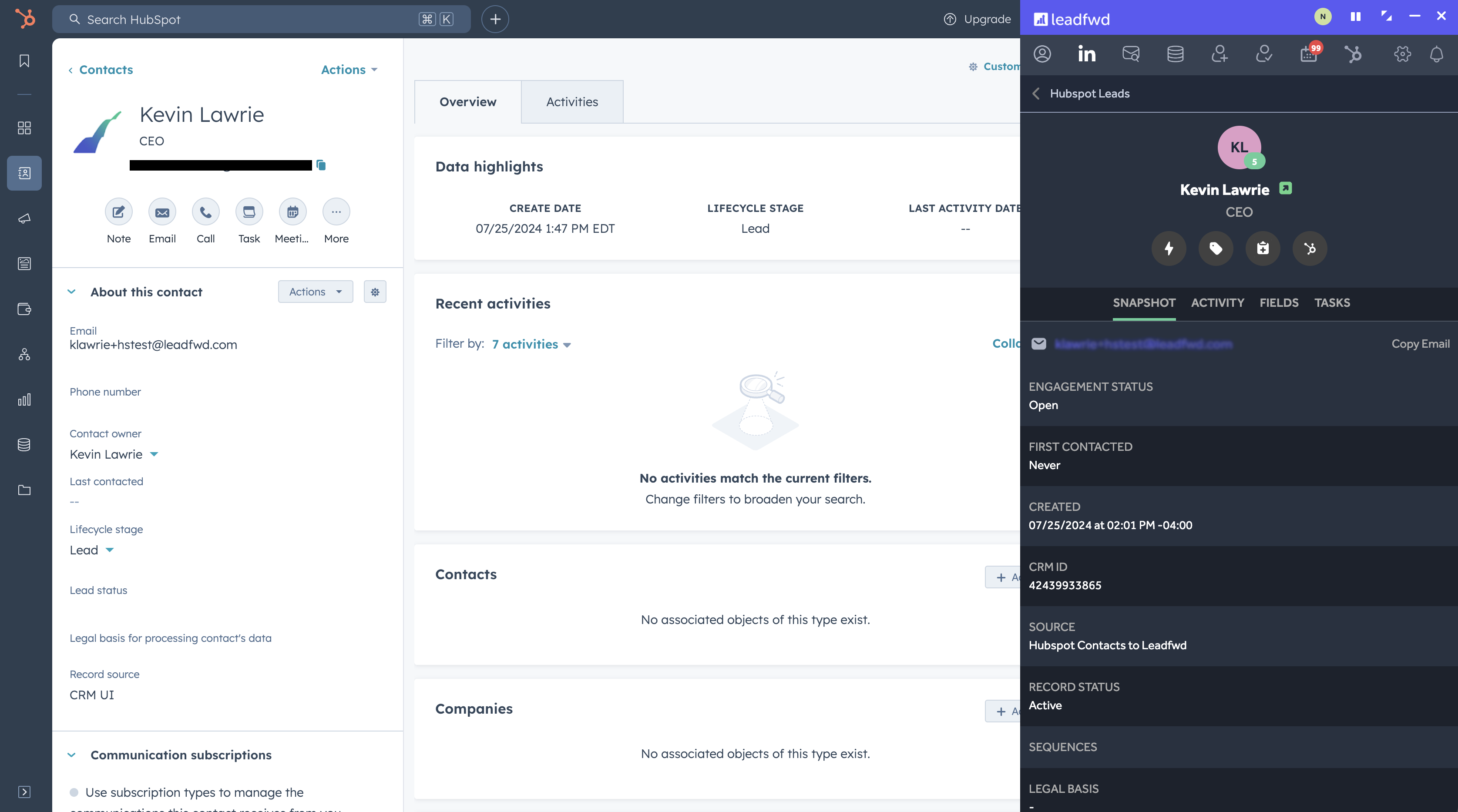The height and width of the screenshot is (812, 1458).
Task: Select the FIELDS tab in leadfwd
Action: click(x=1279, y=303)
